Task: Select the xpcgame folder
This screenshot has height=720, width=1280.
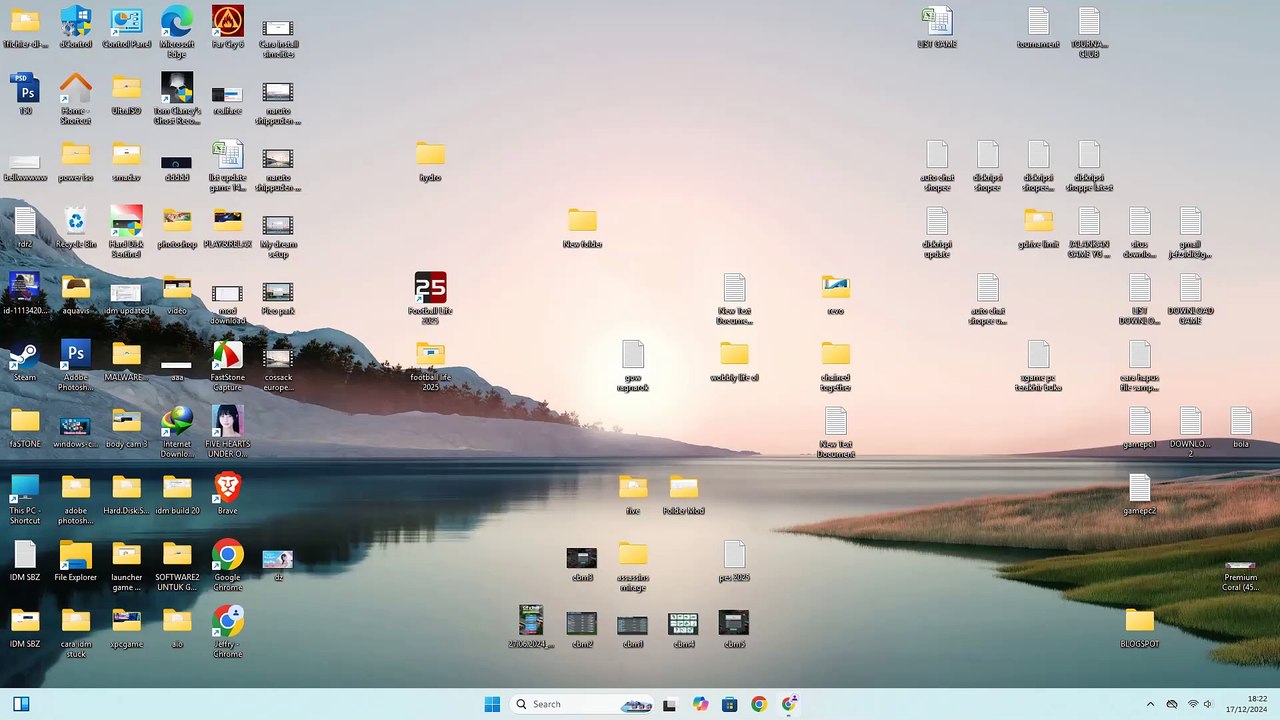Action: tap(127, 628)
